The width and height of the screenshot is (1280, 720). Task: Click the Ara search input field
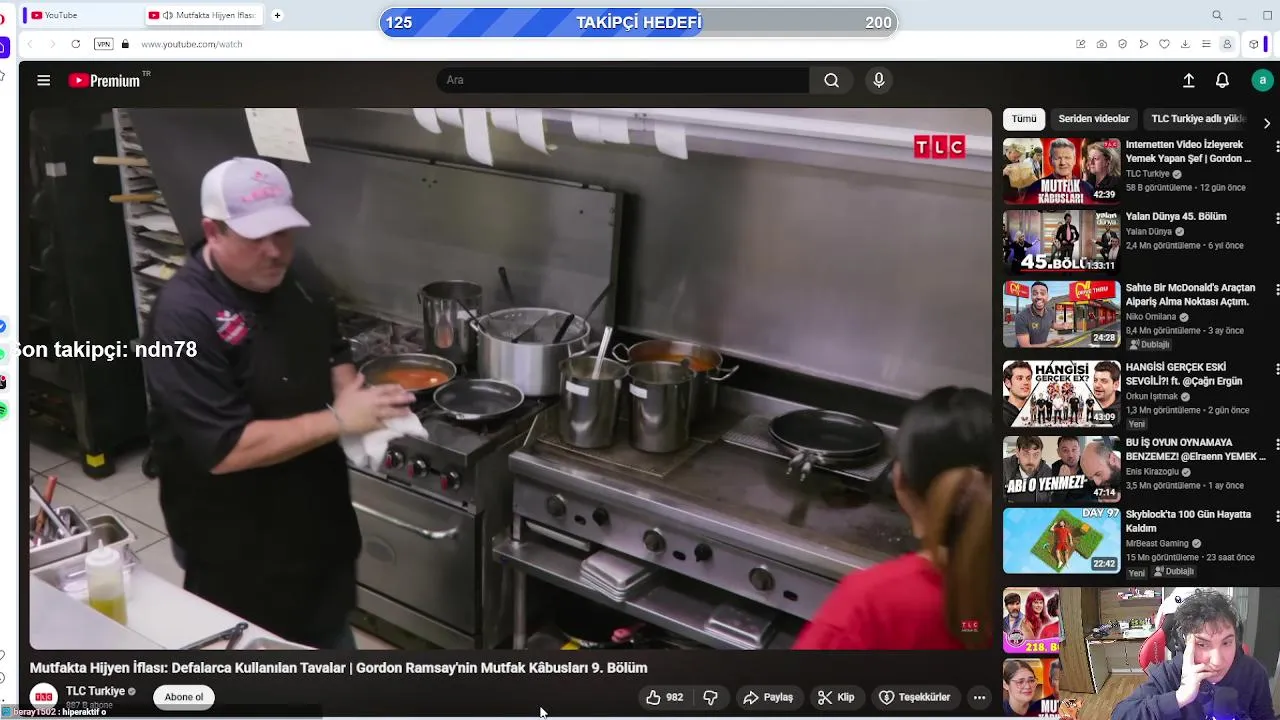pos(623,80)
